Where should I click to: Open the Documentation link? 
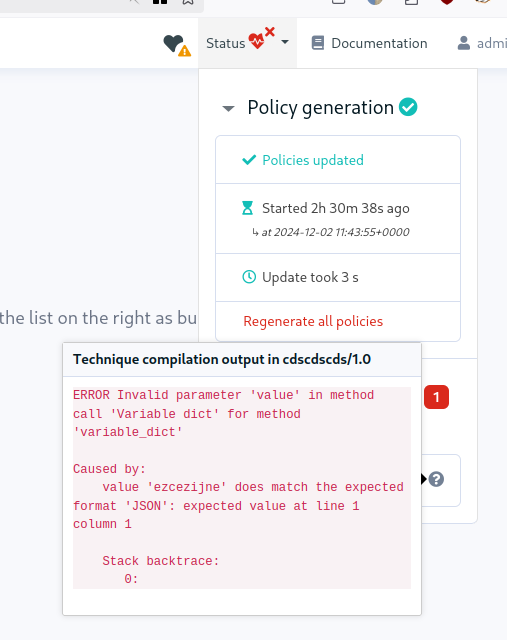point(379,43)
